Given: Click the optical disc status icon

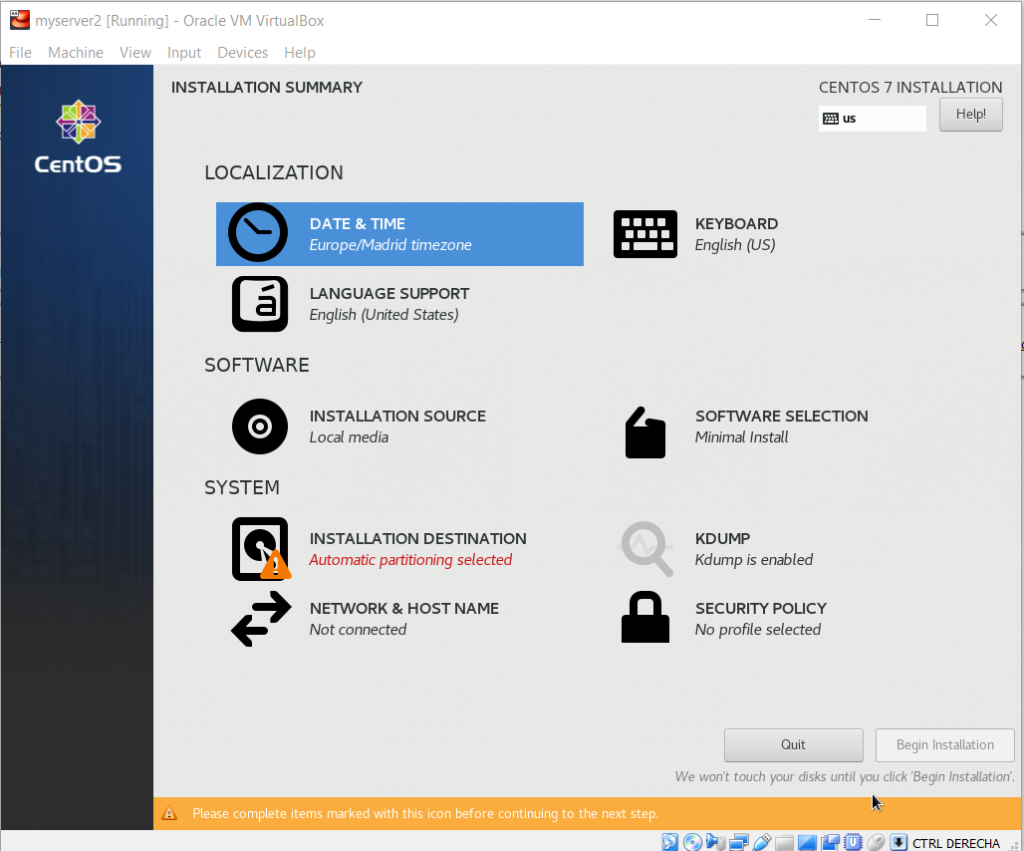Looking at the screenshot, I should tap(692, 843).
